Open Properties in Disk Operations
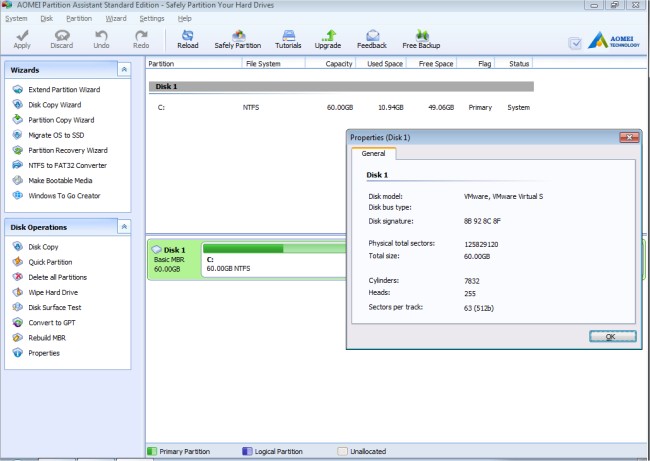 coord(44,353)
